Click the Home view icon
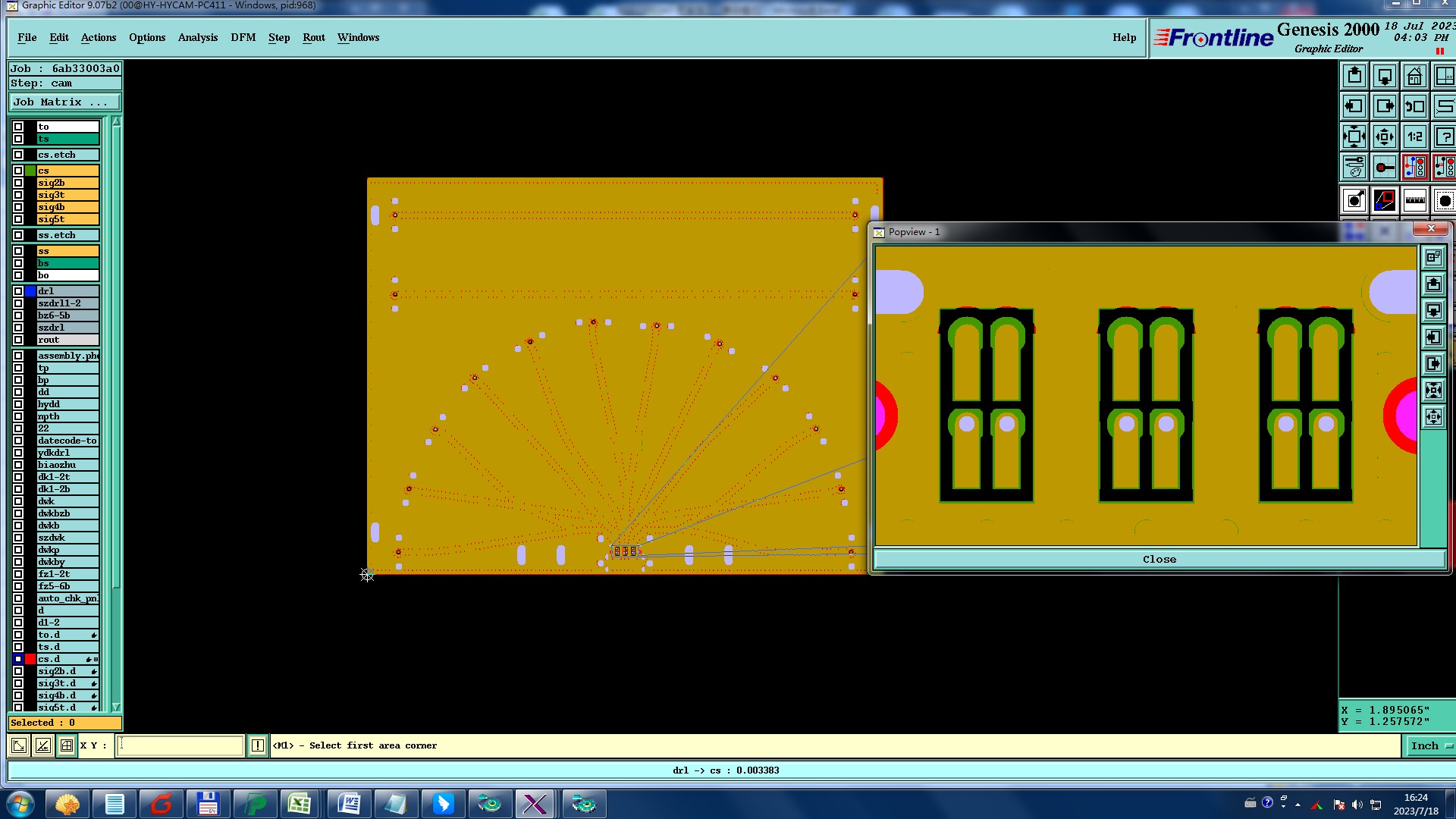Image resolution: width=1456 pixels, height=819 pixels. point(1414,77)
